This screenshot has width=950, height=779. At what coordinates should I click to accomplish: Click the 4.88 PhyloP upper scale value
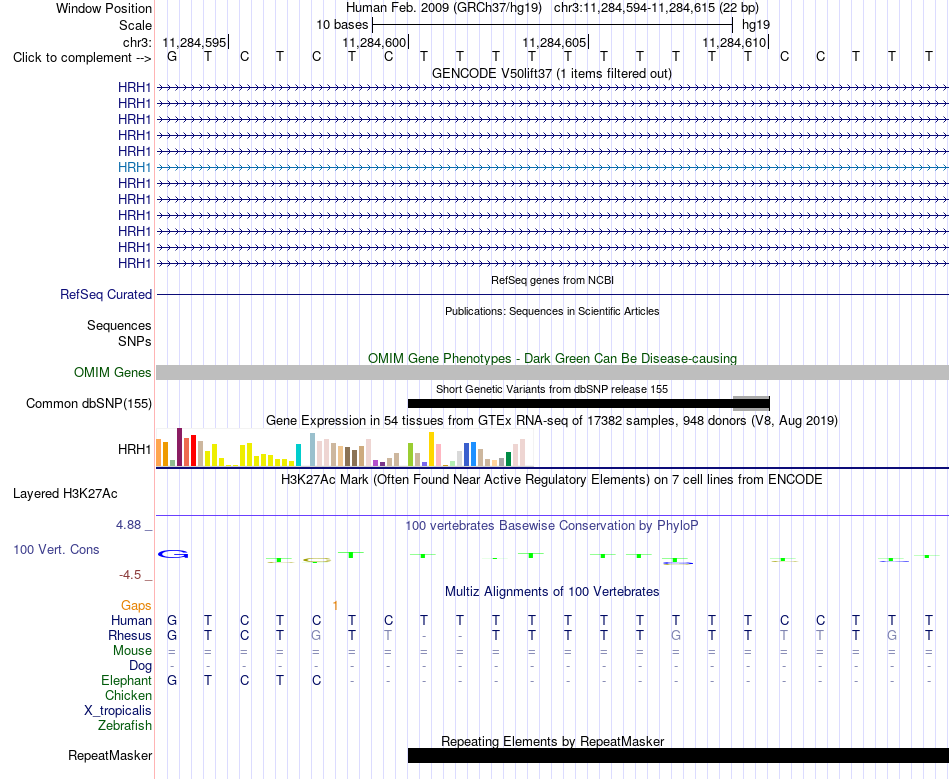(128, 525)
